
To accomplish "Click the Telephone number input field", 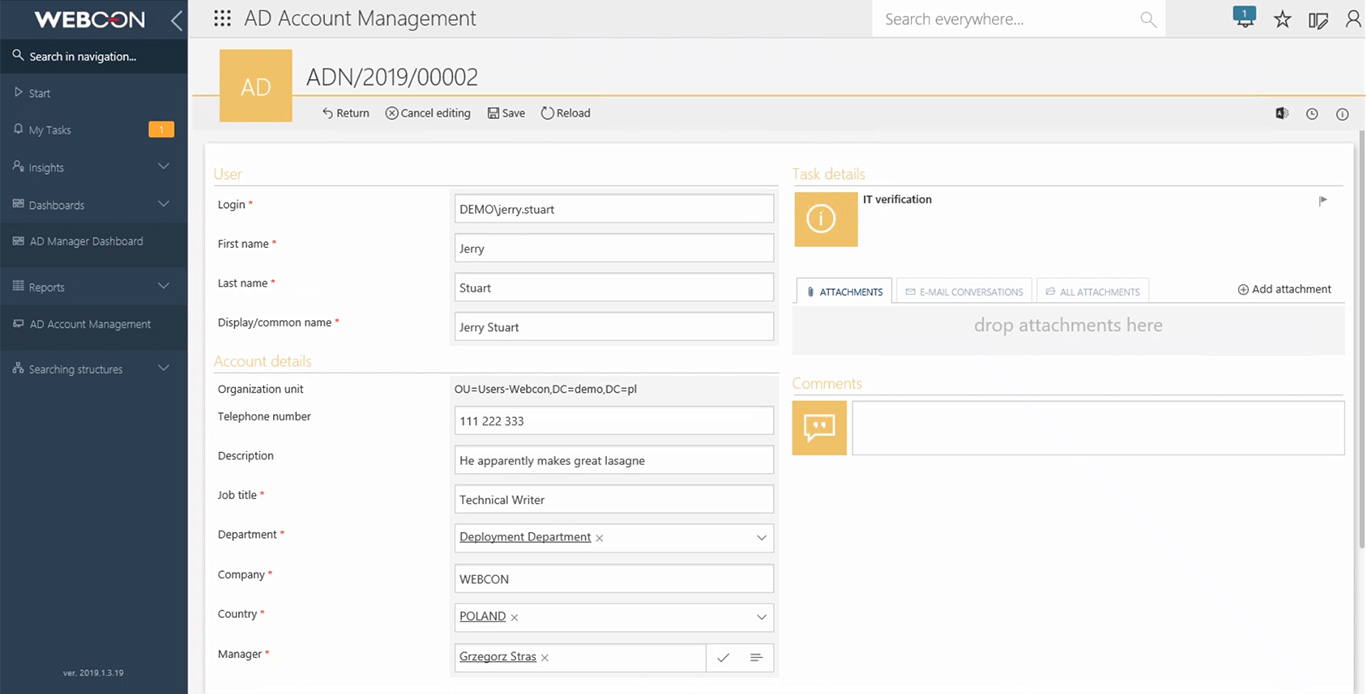I will click(x=613, y=421).
